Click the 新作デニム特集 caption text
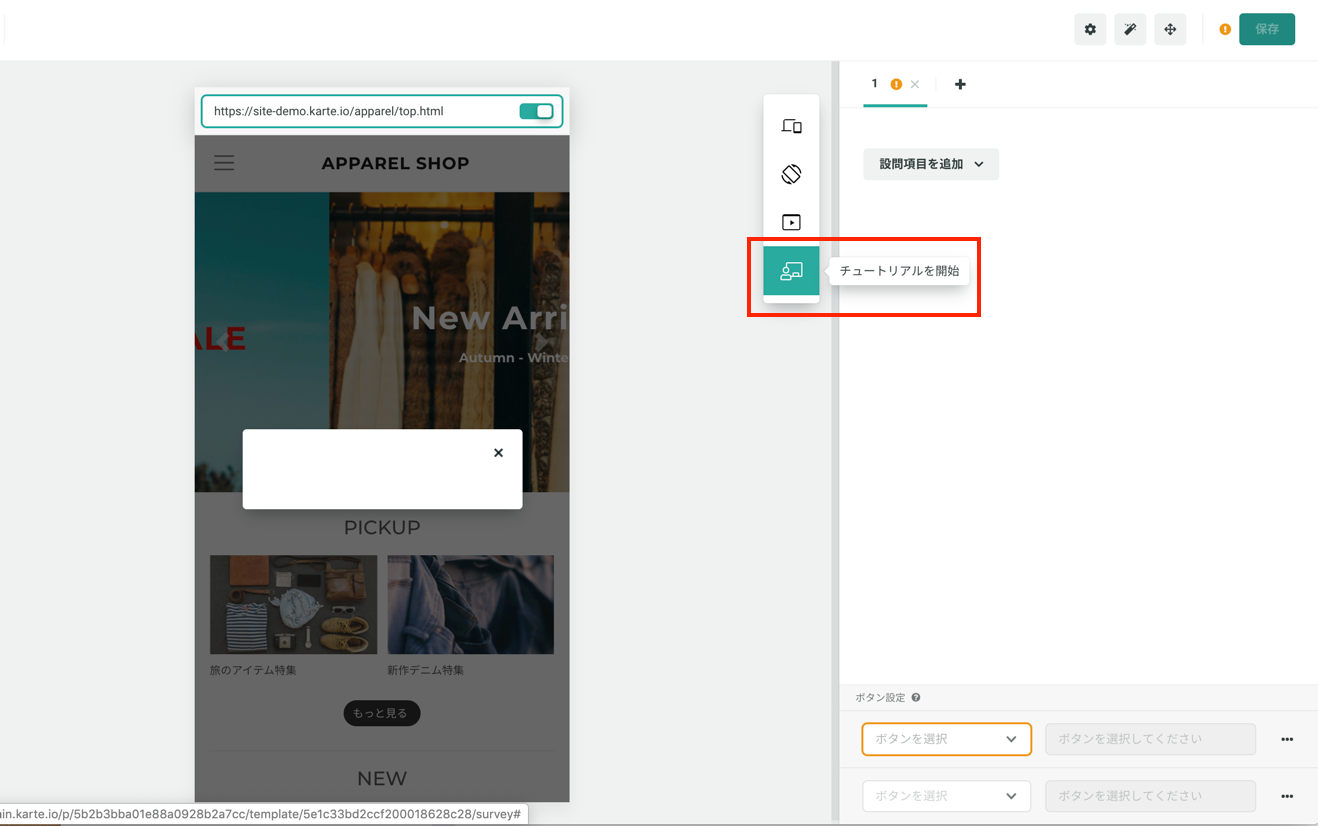This screenshot has height=826, width=1318. click(426, 670)
